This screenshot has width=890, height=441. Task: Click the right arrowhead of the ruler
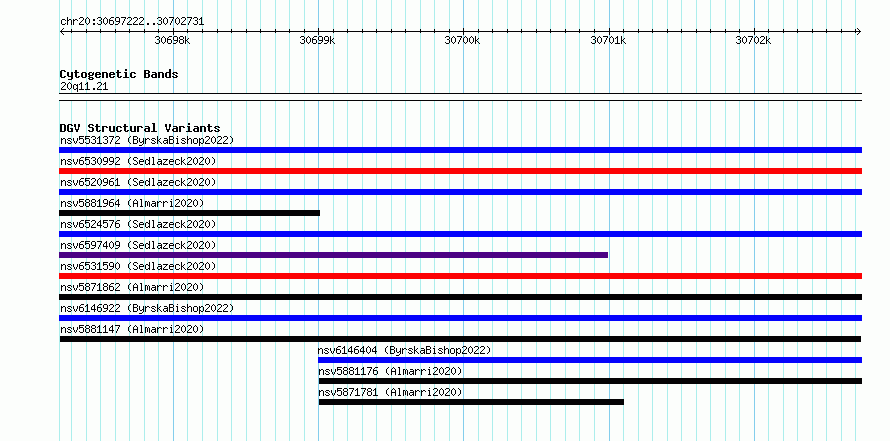[858, 31]
